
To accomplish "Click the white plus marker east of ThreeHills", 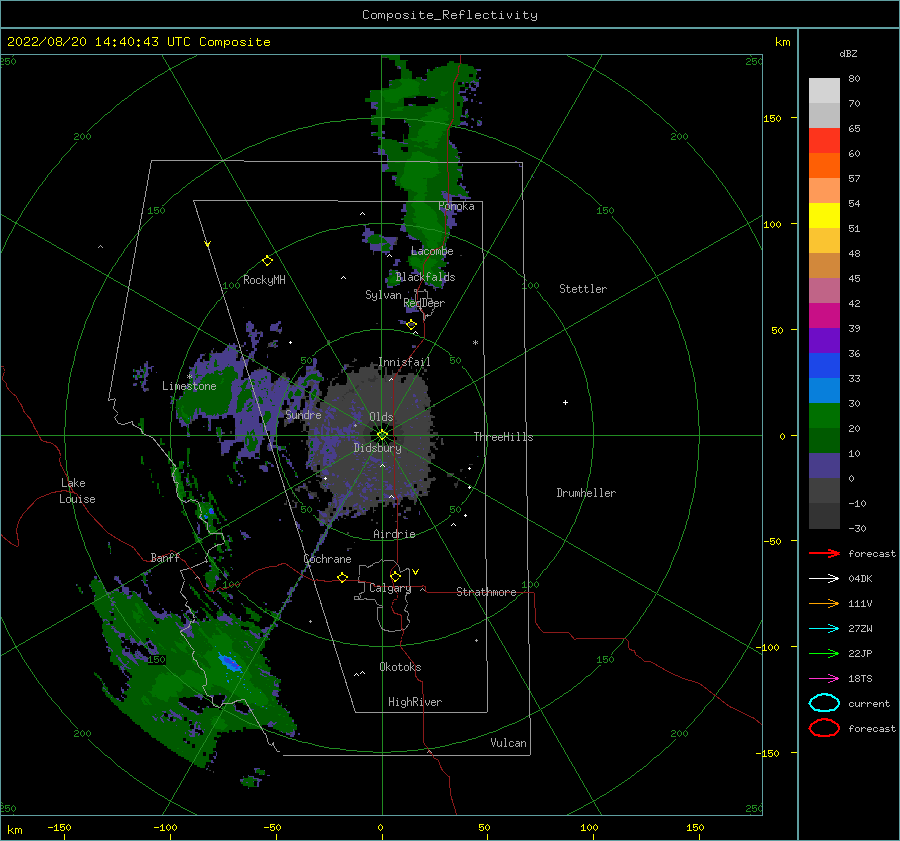I will tap(565, 402).
